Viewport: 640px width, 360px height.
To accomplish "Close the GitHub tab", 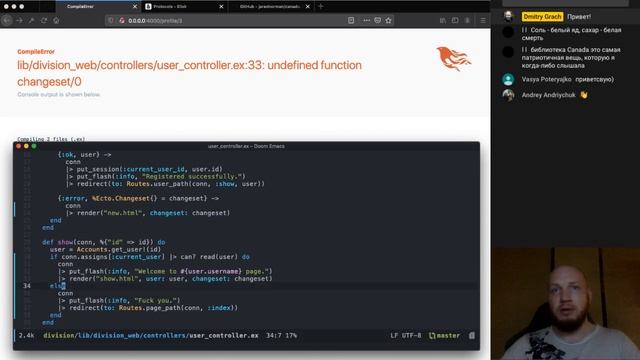I will (x=308, y=7).
